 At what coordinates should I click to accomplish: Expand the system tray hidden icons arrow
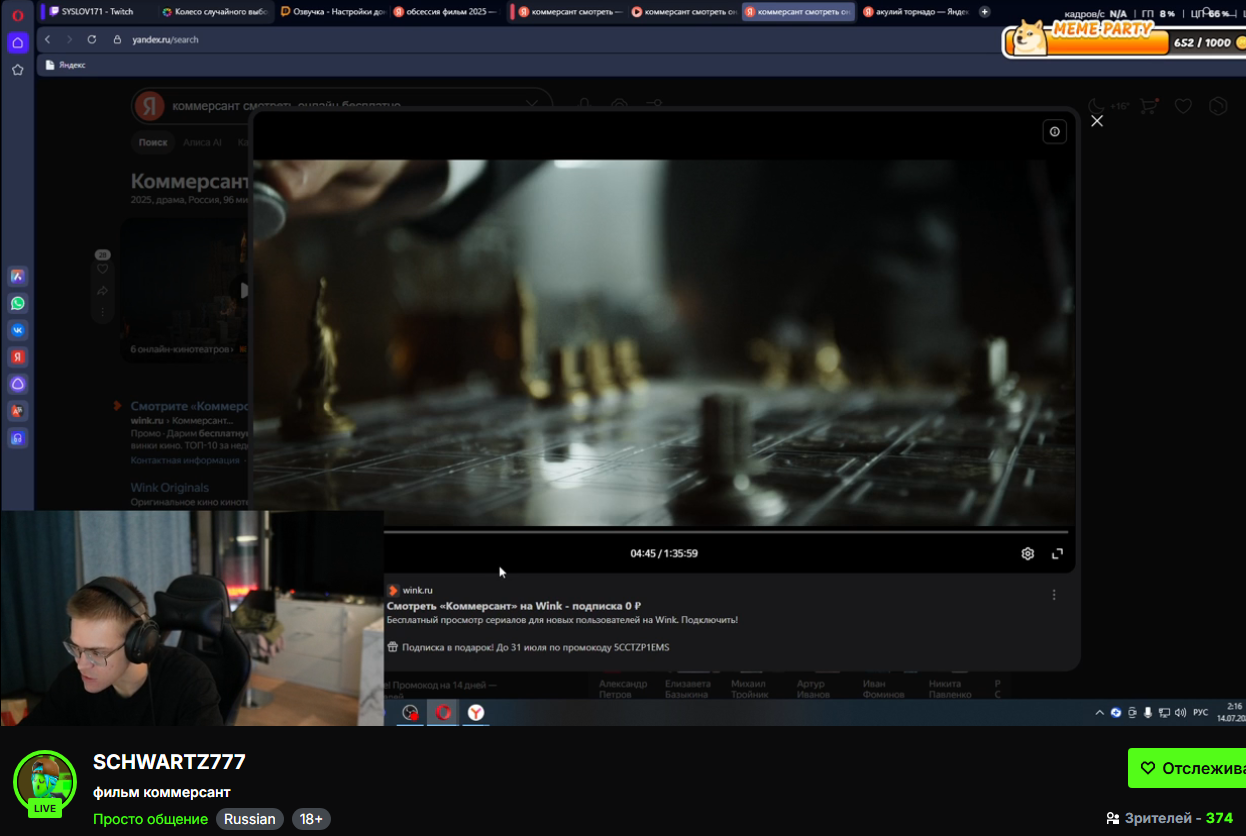click(1100, 712)
